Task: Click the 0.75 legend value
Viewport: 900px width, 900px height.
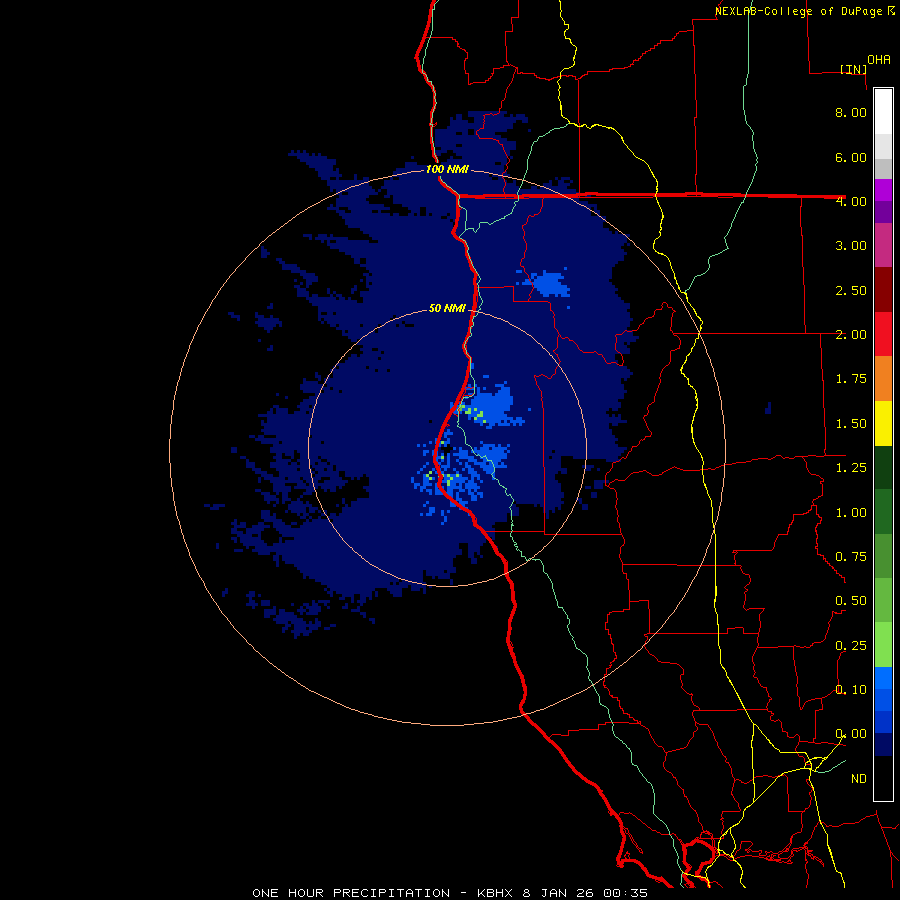Action: (x=851, y=557)
